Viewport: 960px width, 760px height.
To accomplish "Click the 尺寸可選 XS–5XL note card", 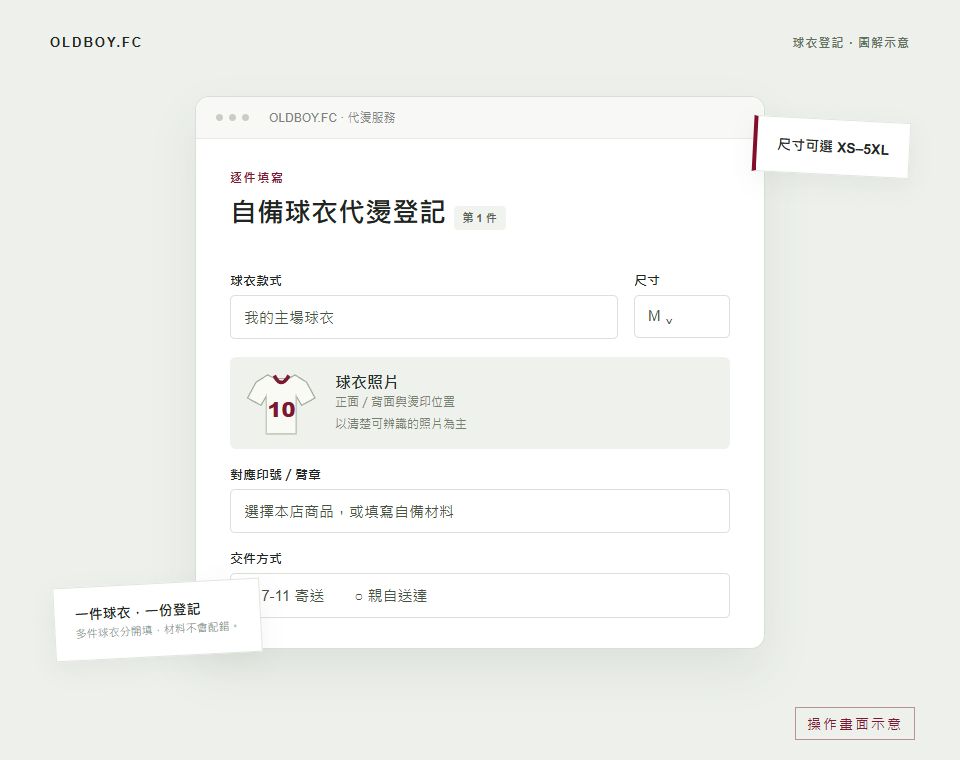I will [831, 147].
